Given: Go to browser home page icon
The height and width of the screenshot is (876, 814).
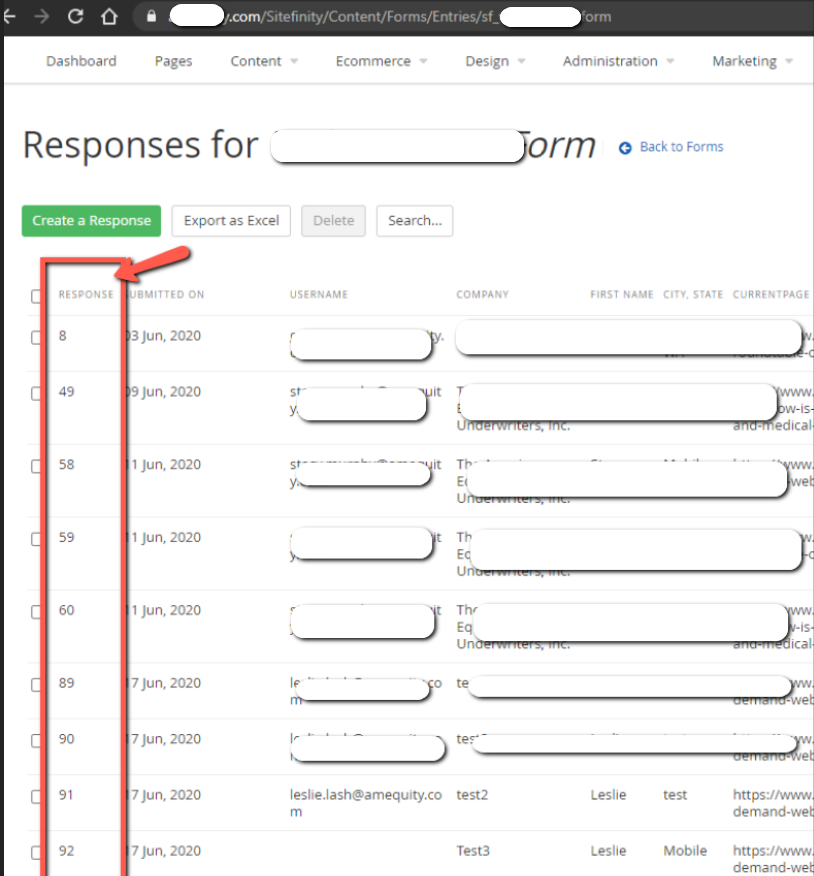Looking at the screenshot, I should coord(109,16).
